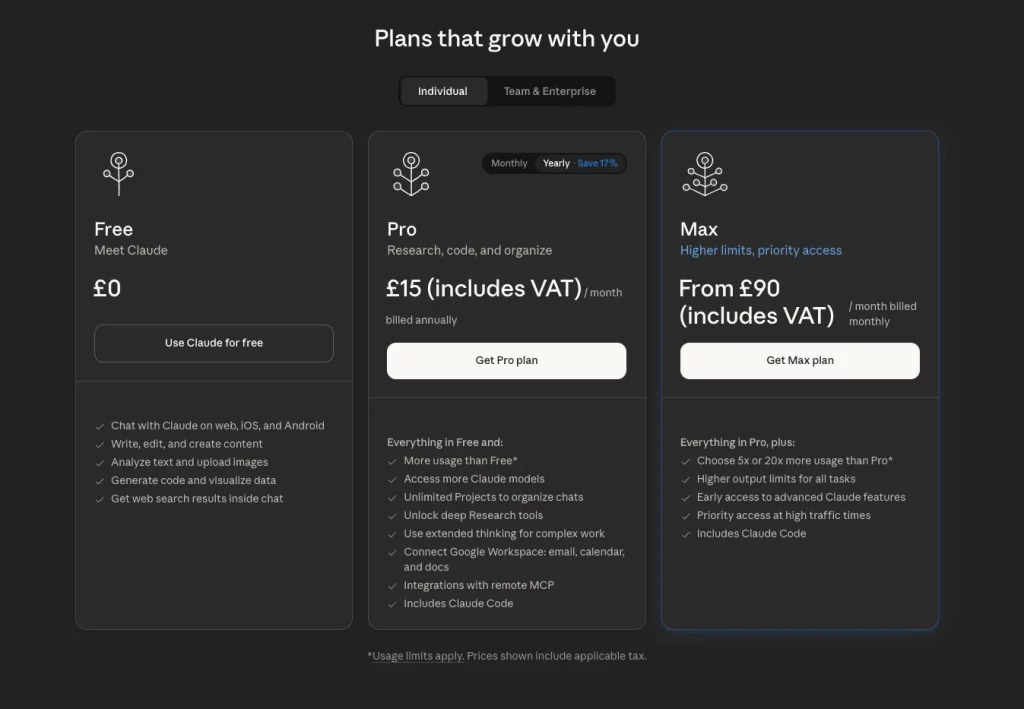Click checkmark next to 'Unlock deep Research tools'

point(393,516)
